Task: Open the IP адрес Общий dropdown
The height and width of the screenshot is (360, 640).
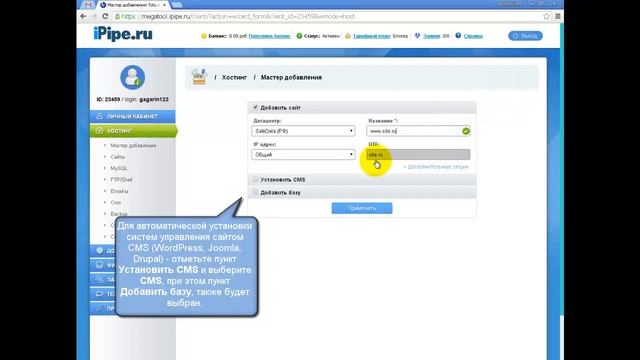Action: tap(303, 155)
